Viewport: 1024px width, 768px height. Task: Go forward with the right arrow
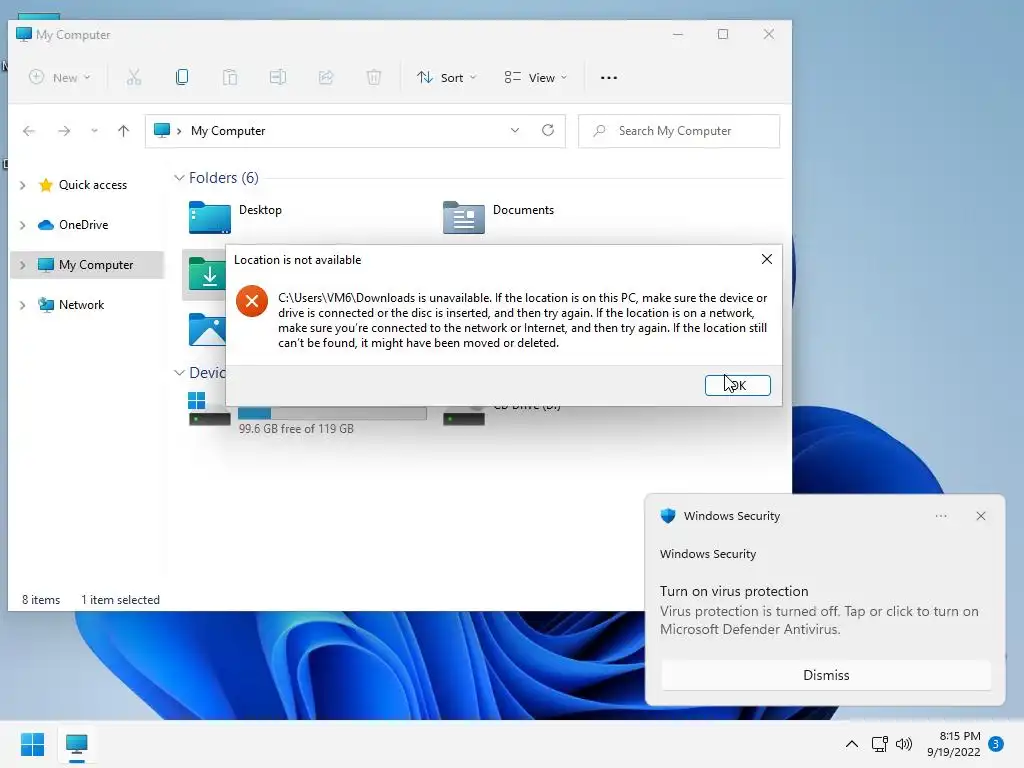point(64,131)
